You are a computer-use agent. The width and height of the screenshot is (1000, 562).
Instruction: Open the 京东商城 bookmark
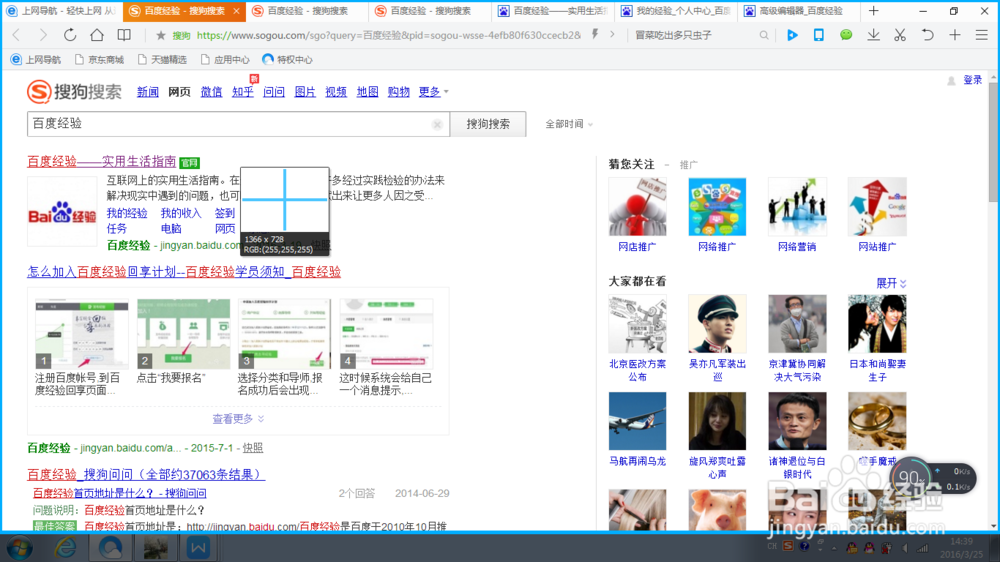click(x=99, y=60)
